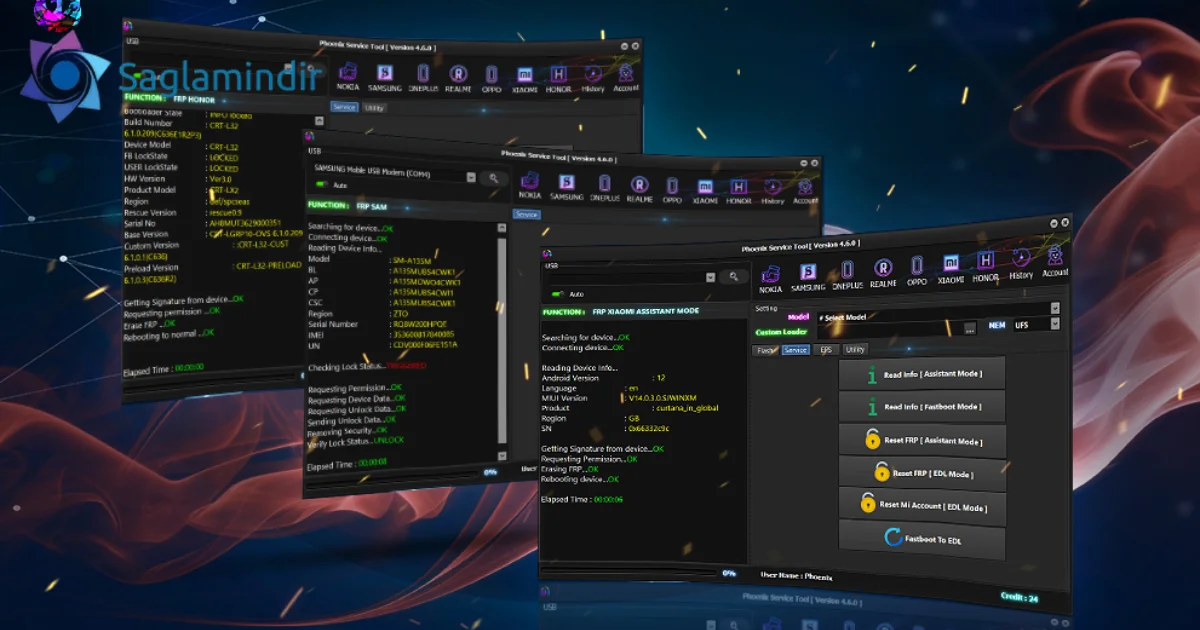Select REALME brand in front Xiaomi window
Screen dimensions: 1200x630
[x=883, y=274]
